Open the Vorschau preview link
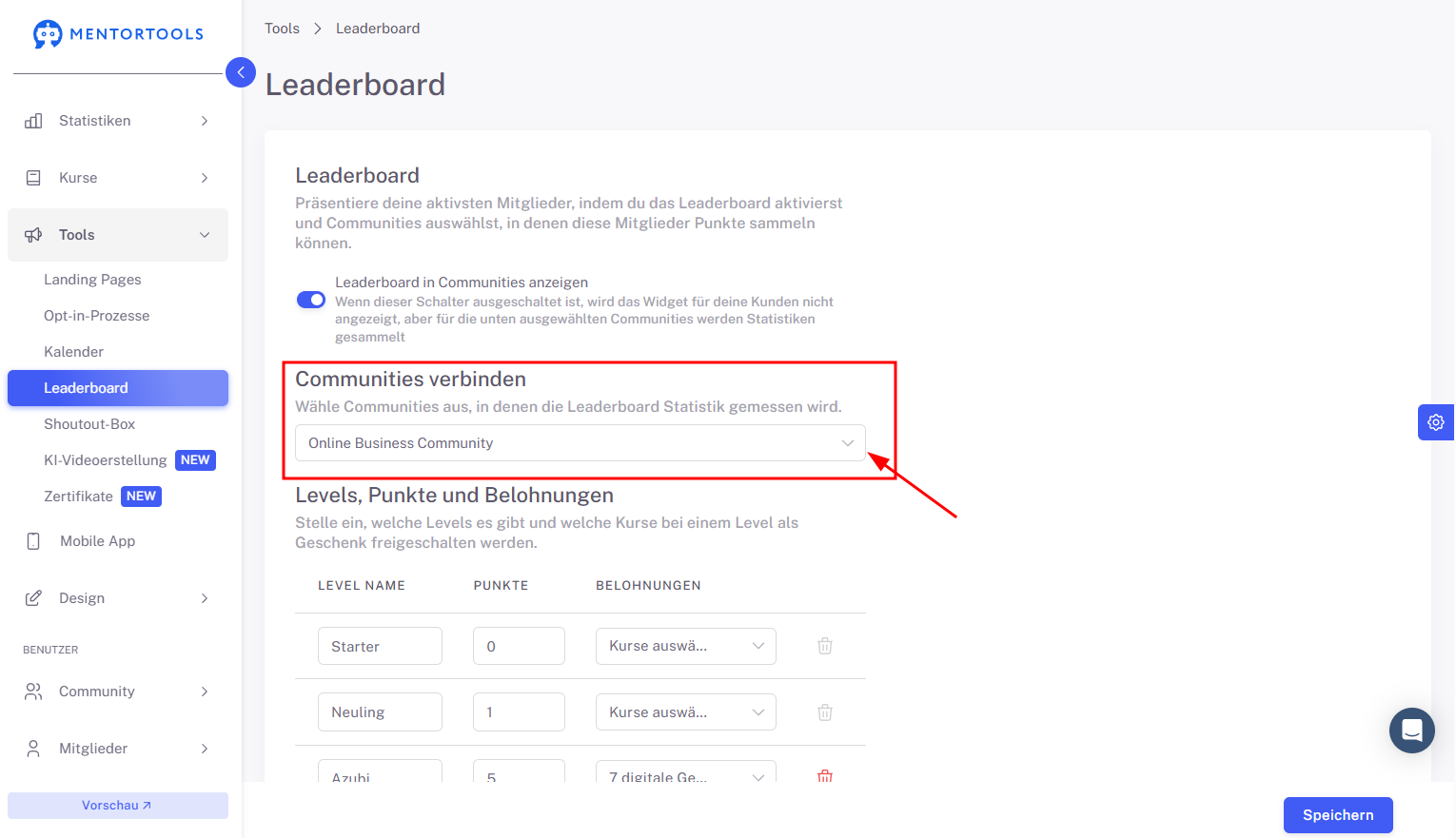This screenshot has width=1456, height=838. (x=118, y=806)
